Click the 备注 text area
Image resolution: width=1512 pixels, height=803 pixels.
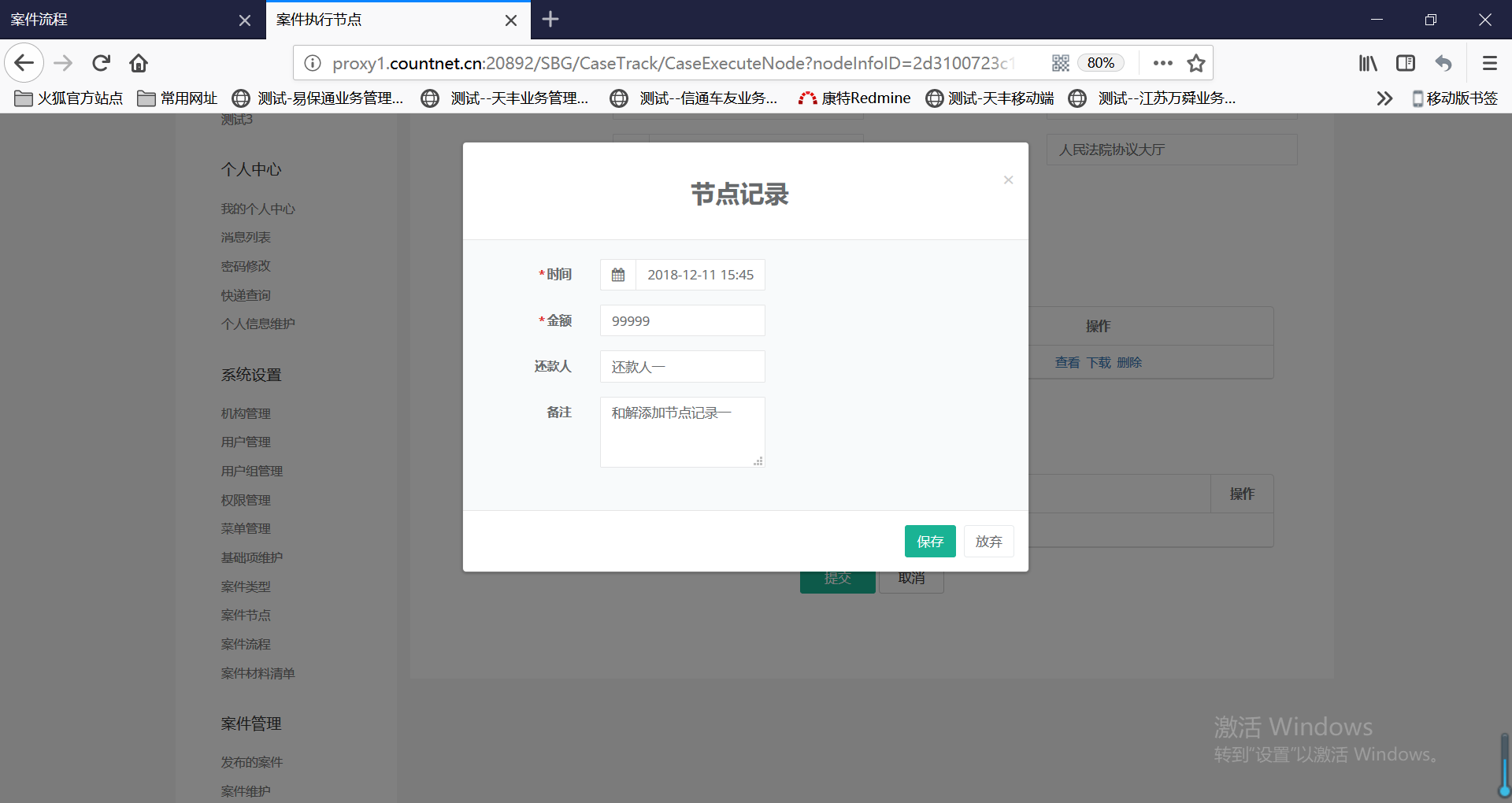coord(682,432)
